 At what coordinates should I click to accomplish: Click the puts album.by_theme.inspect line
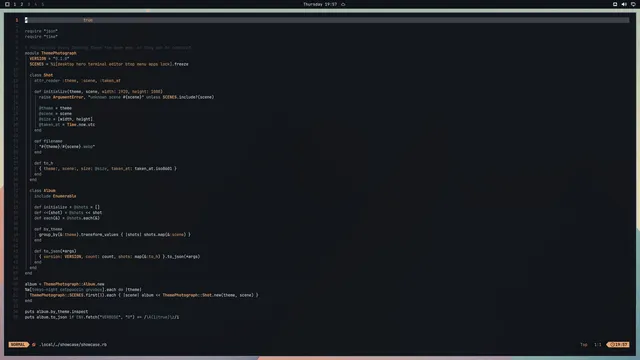pyautogui.click(x=56, y=312)
